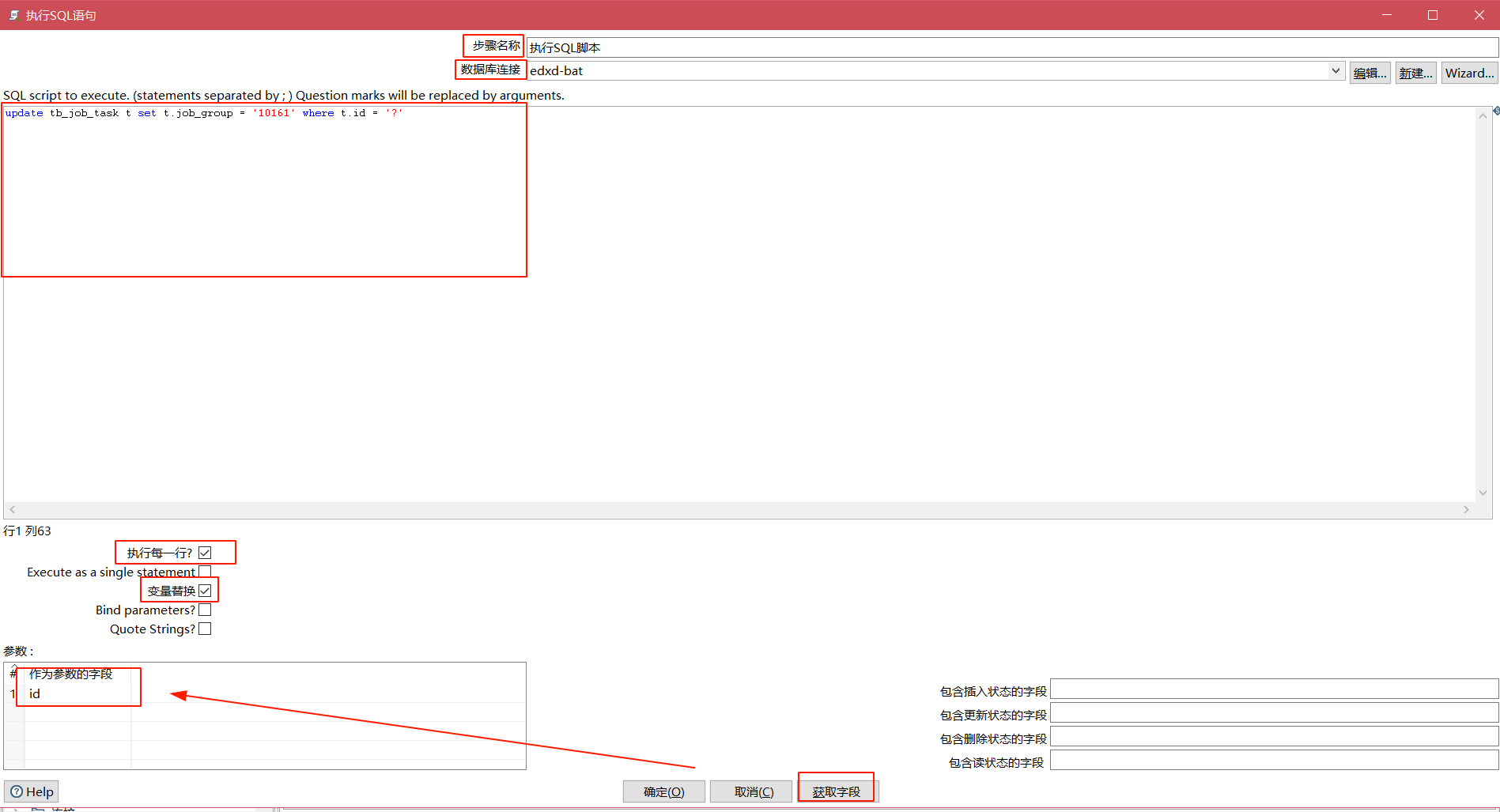This screenshot has width=1500, height=812.
Task: Click the app icon in the title bar
Action: [13, 15]
